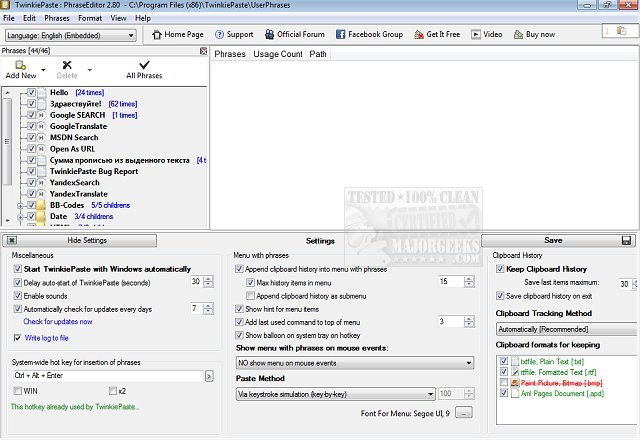
Task: Select the BB-Codes folder icon
Action: 41,205
